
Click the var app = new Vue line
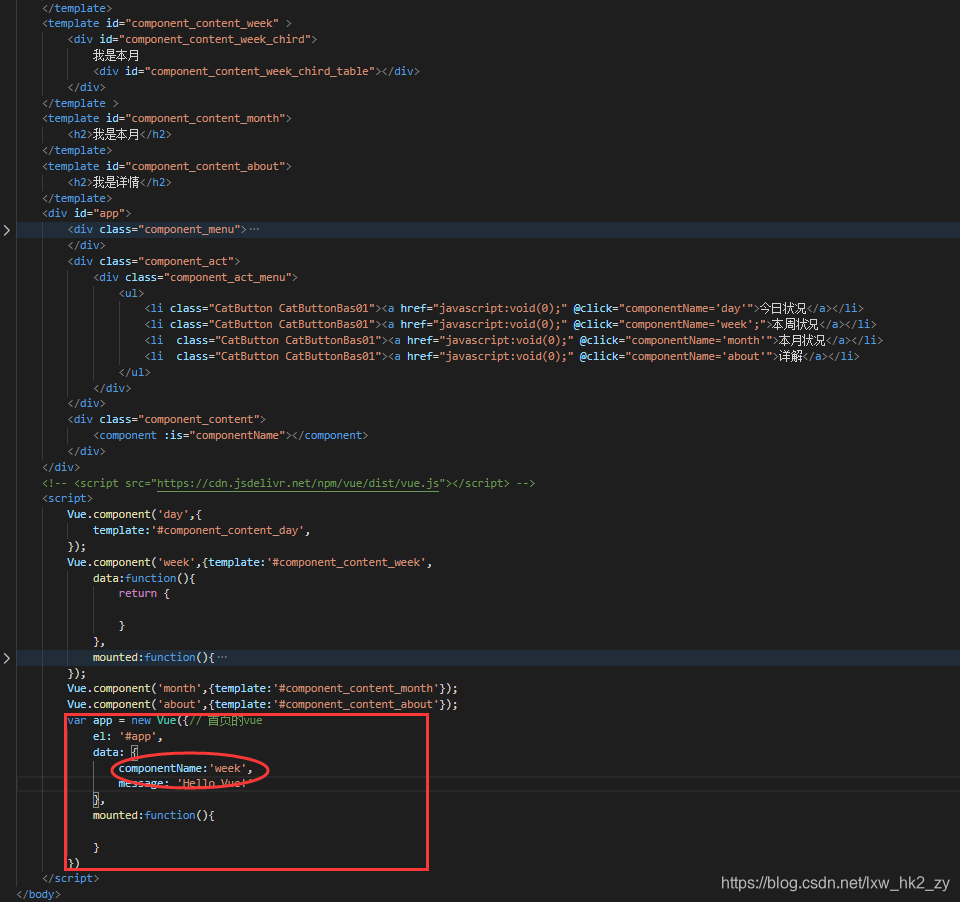coord(165,720)
